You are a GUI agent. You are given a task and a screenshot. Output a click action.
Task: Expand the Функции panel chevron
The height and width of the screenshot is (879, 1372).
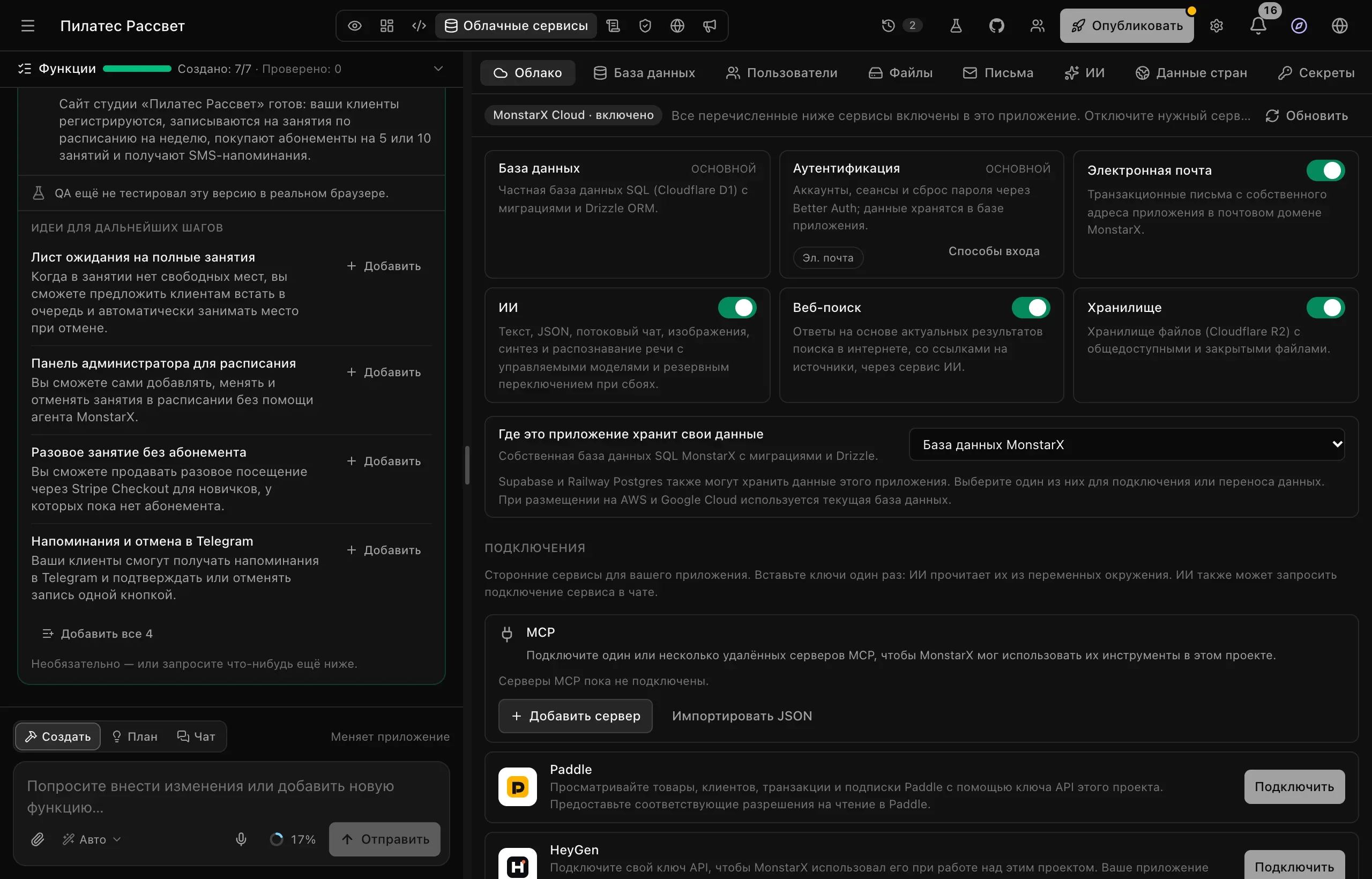click(x=438, y=69)
